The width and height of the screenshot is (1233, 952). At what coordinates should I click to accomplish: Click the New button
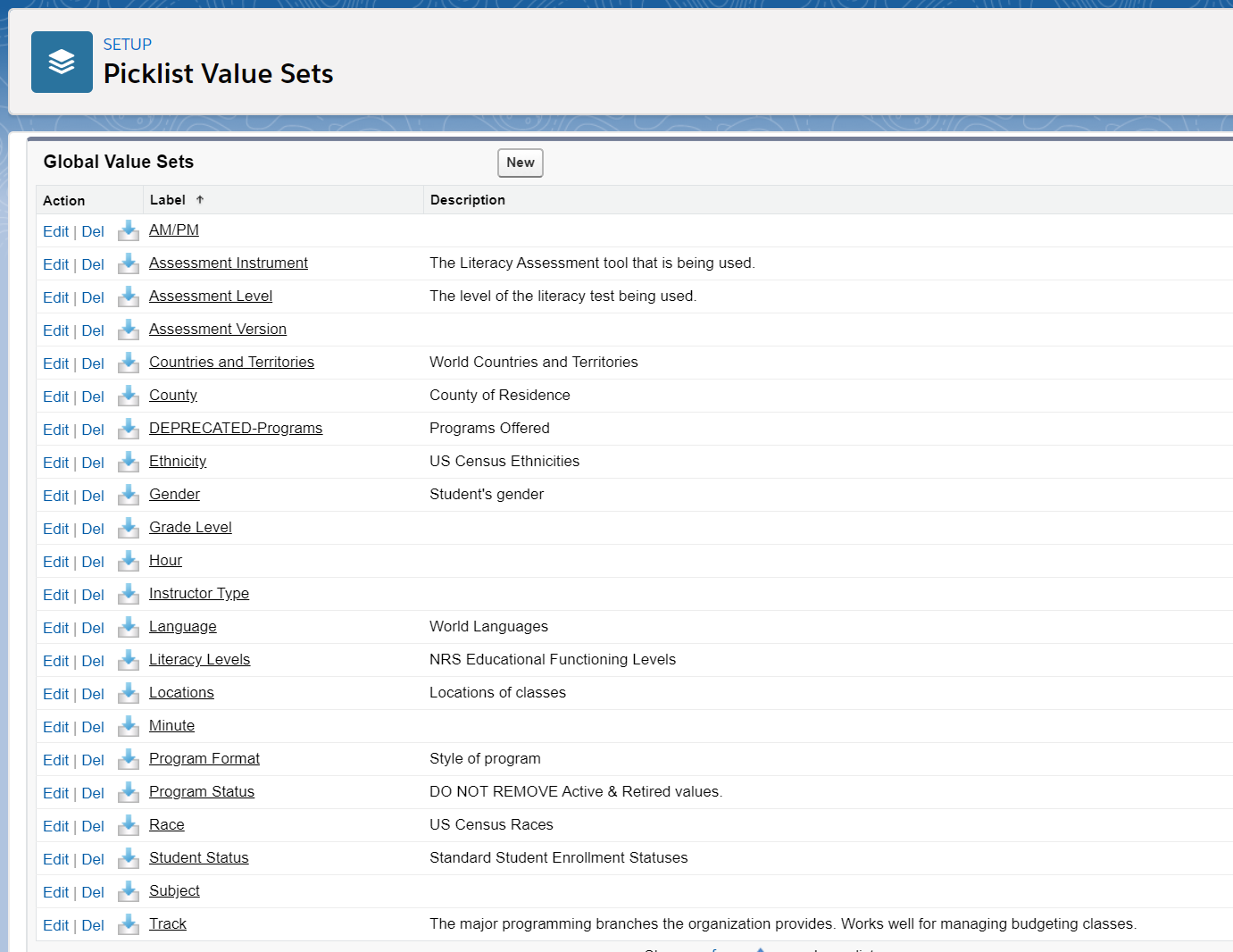[520, 163]
